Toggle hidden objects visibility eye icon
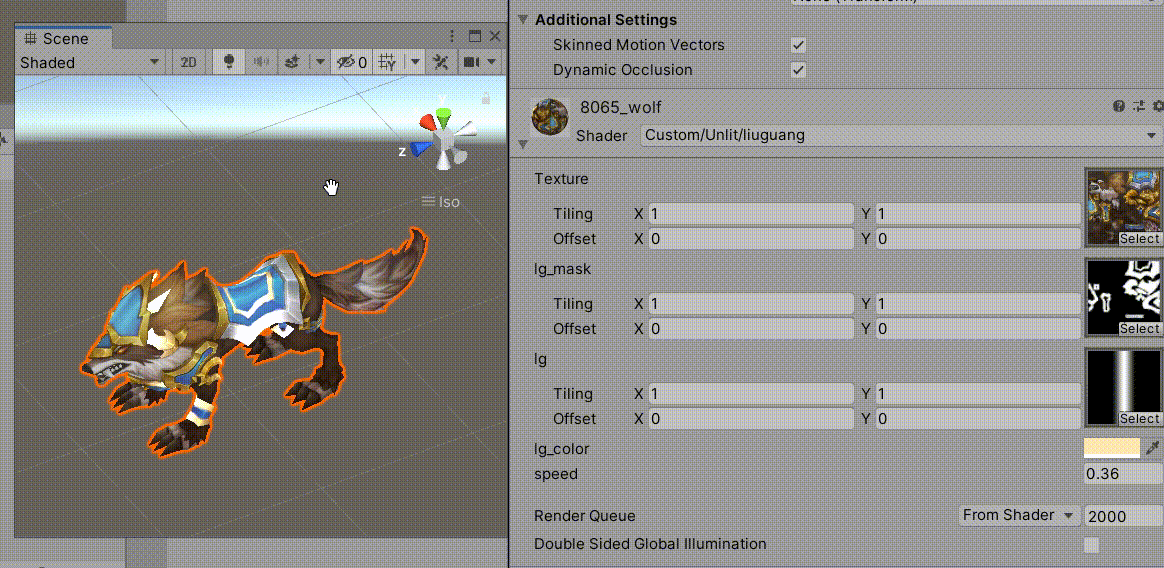Image resolution: width=1164 pixels, height=568 pixels. click(352, 62)
